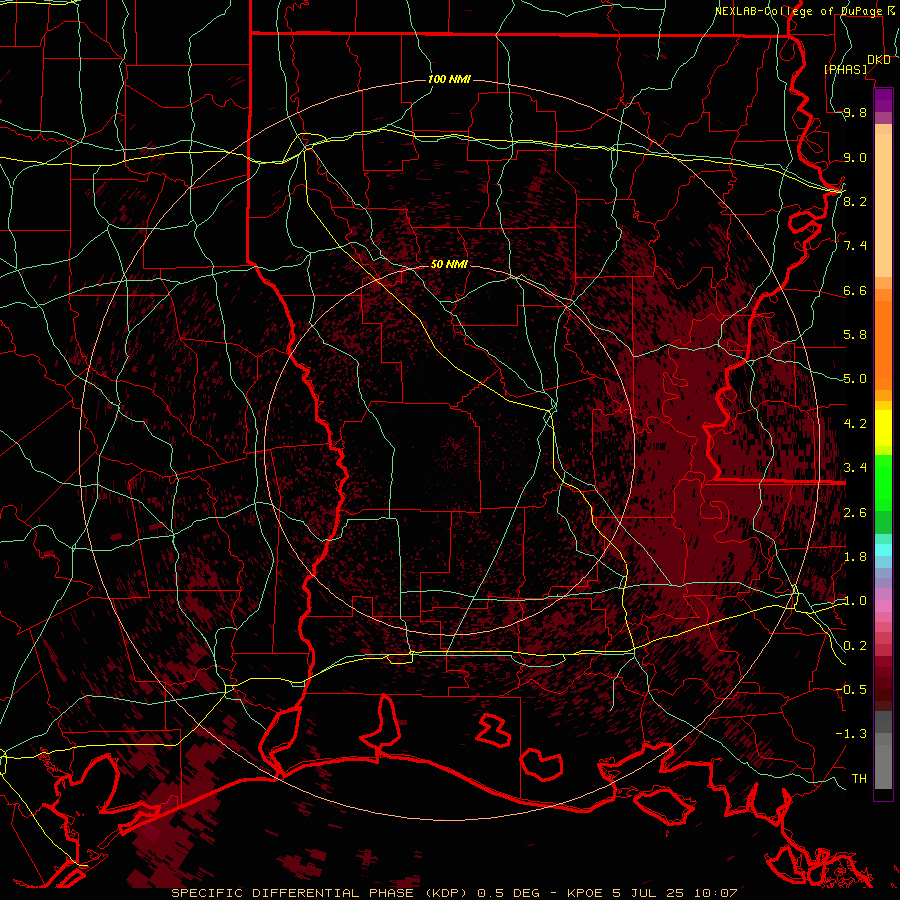Click the 5.8 legend value
This screenshot has height=900, width=900.
[855, 335]
